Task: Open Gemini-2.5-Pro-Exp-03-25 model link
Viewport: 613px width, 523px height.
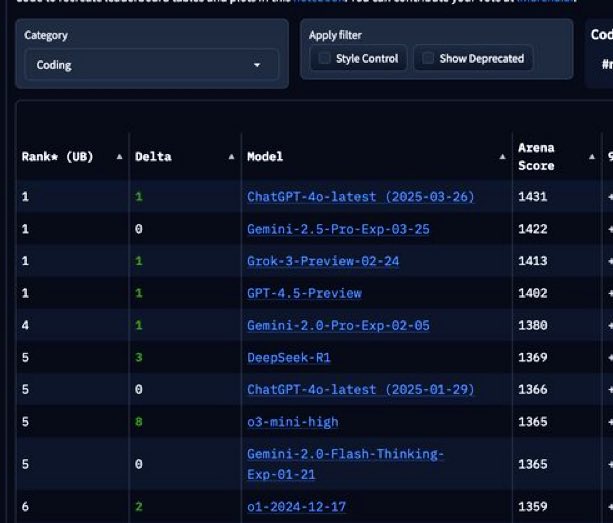Action: click(338, 229)
